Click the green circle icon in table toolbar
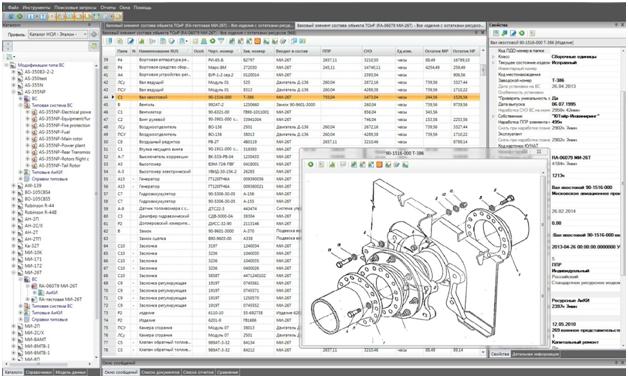Viewport: 628px width, 378px height. pyautogui.click(x=212, y=41)
